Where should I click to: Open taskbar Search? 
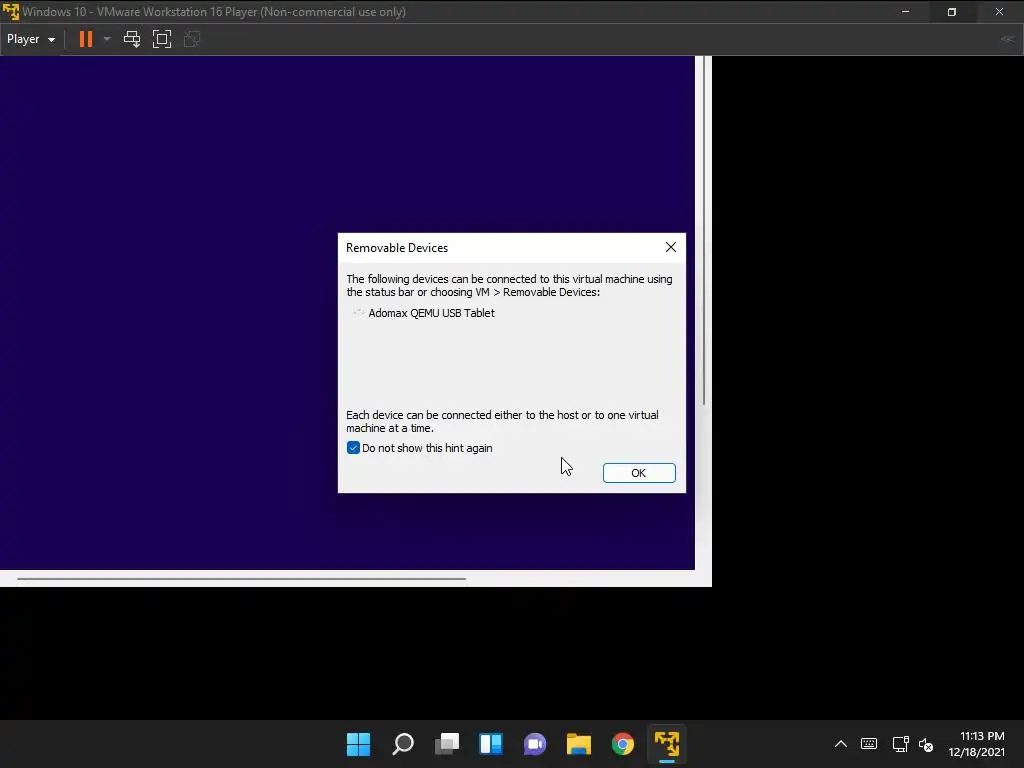tap(403, 744)
